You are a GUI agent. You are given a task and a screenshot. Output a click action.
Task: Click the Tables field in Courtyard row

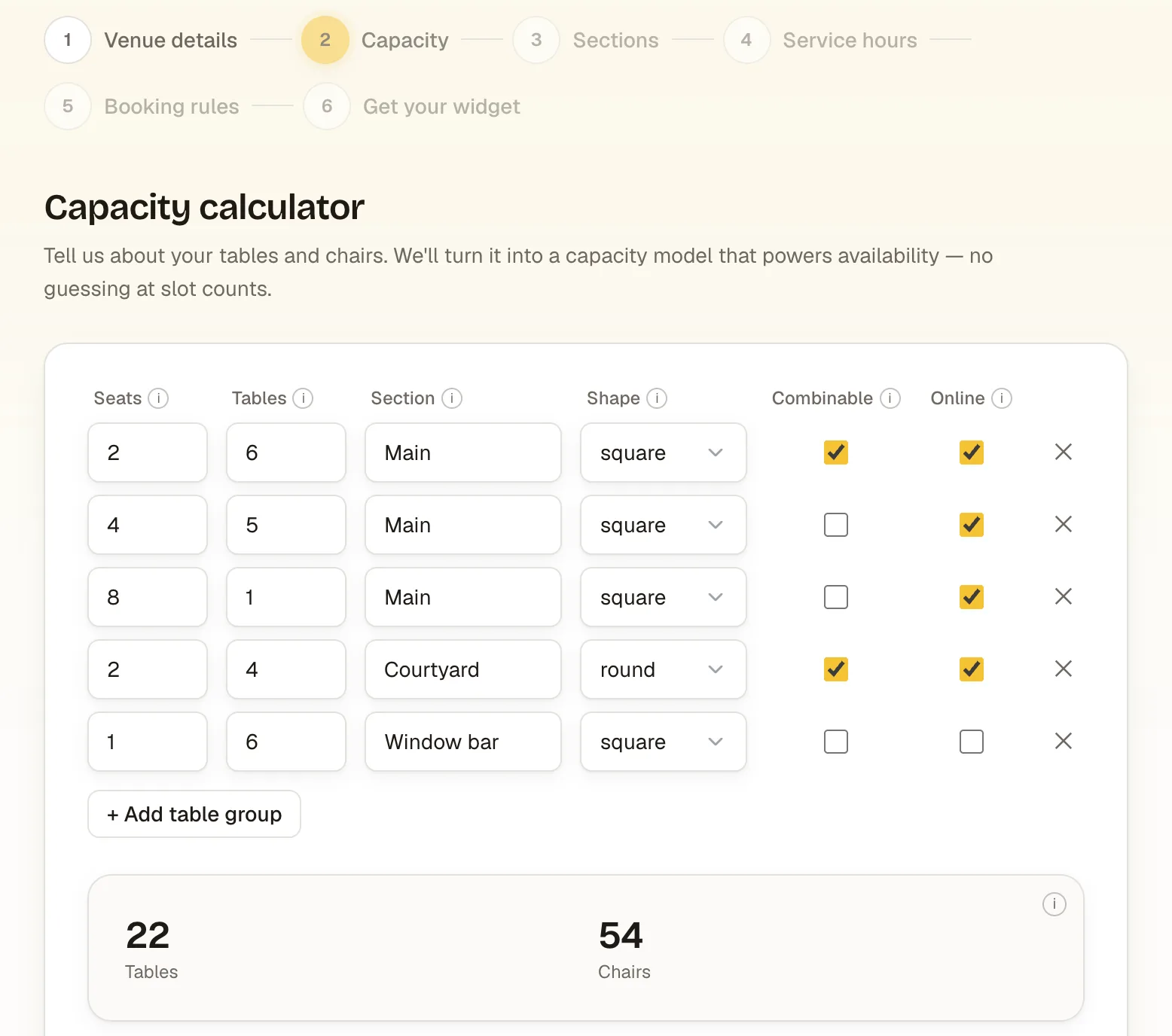(x=286, y=669)
